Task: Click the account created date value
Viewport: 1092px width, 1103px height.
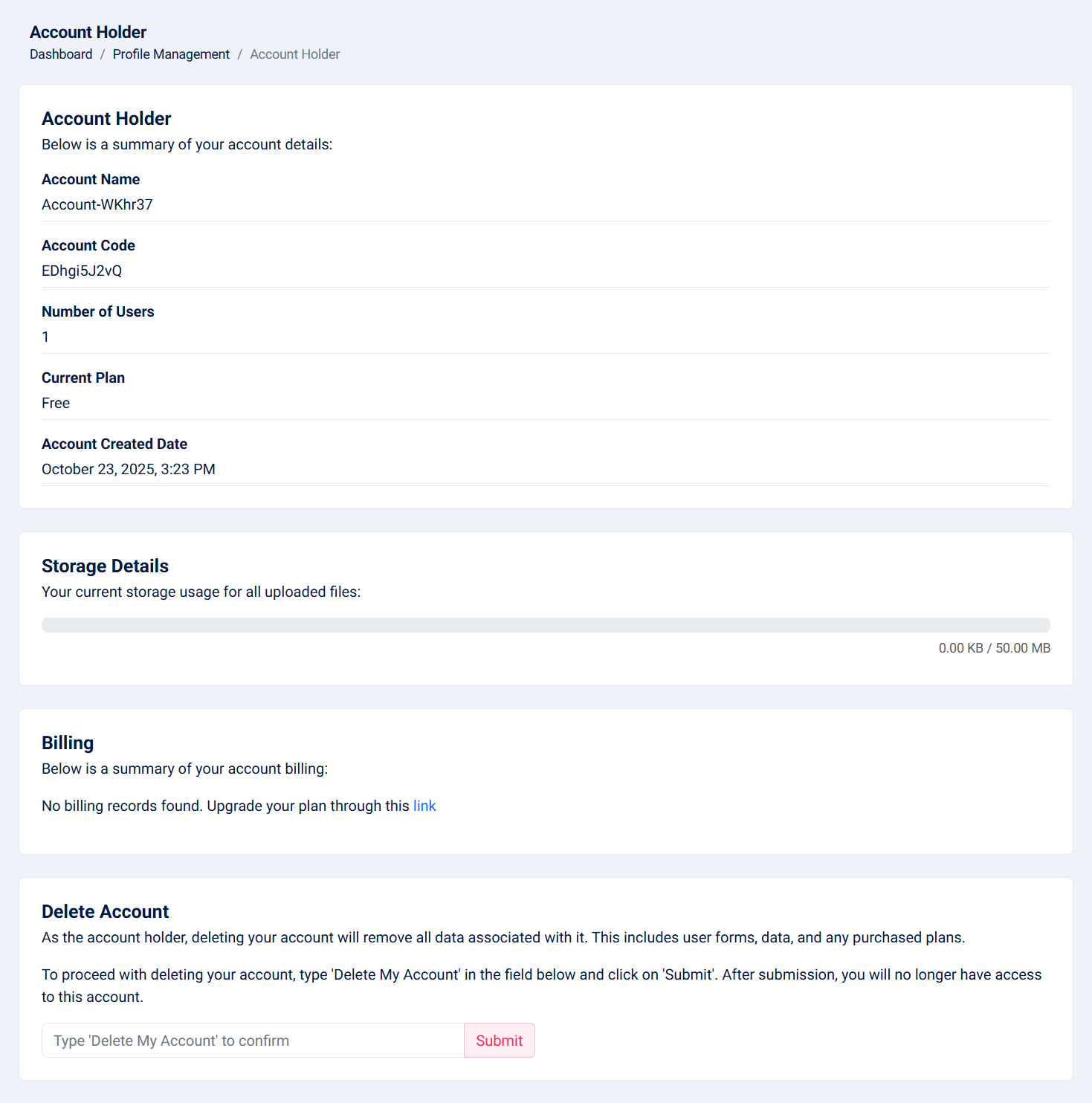Action: (x=129, y=469)
